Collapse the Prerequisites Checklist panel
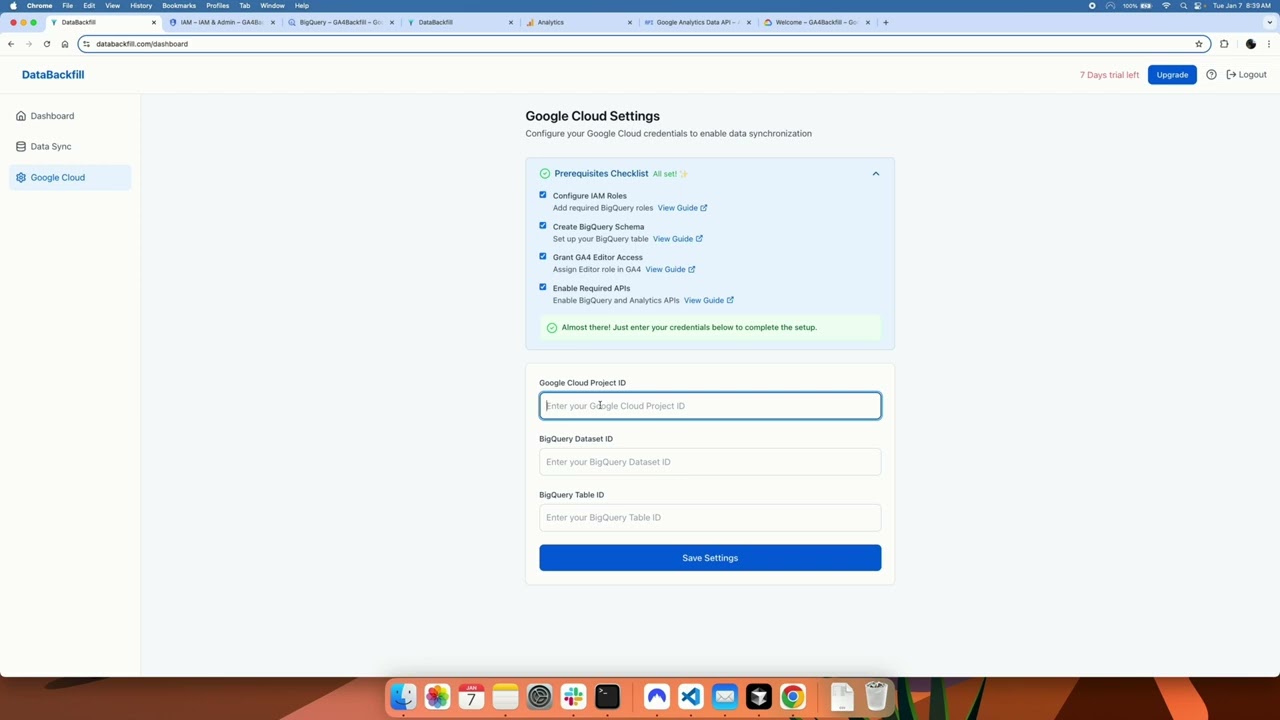This screenshot has height=720, width=1280. point(875,174)
